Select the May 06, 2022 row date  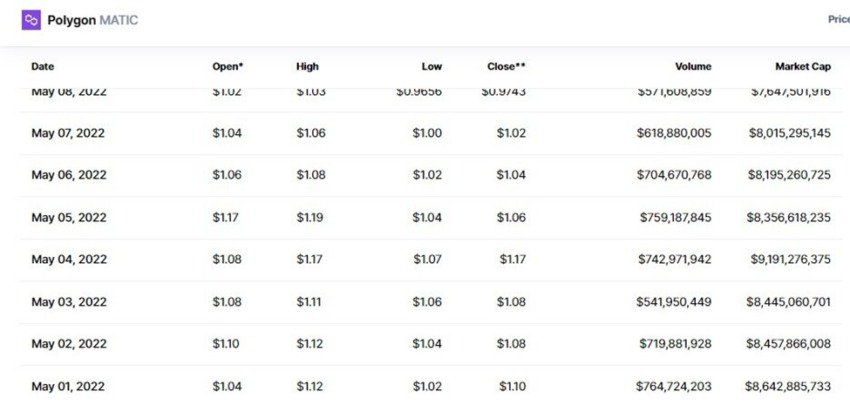[69, 175]
